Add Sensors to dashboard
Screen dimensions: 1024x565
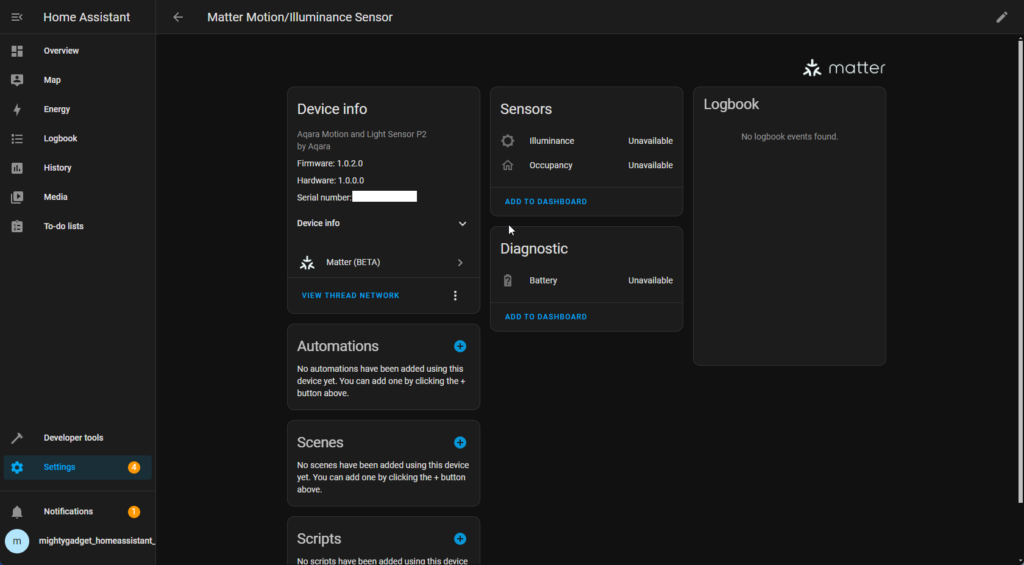point(545,202)
